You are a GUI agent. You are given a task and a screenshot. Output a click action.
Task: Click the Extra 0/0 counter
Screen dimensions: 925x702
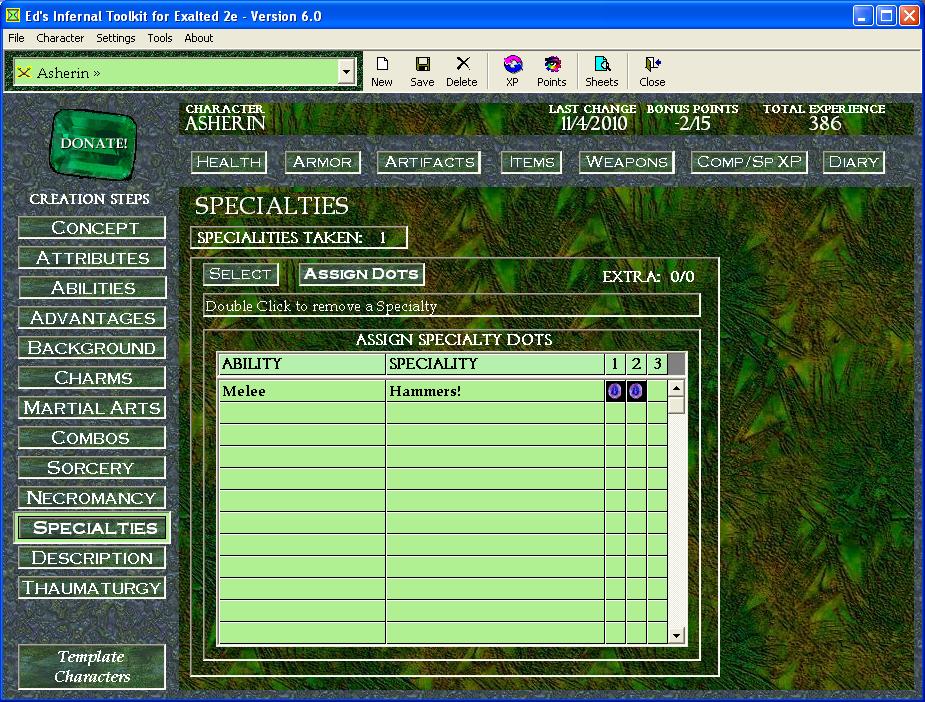point(648,277)
